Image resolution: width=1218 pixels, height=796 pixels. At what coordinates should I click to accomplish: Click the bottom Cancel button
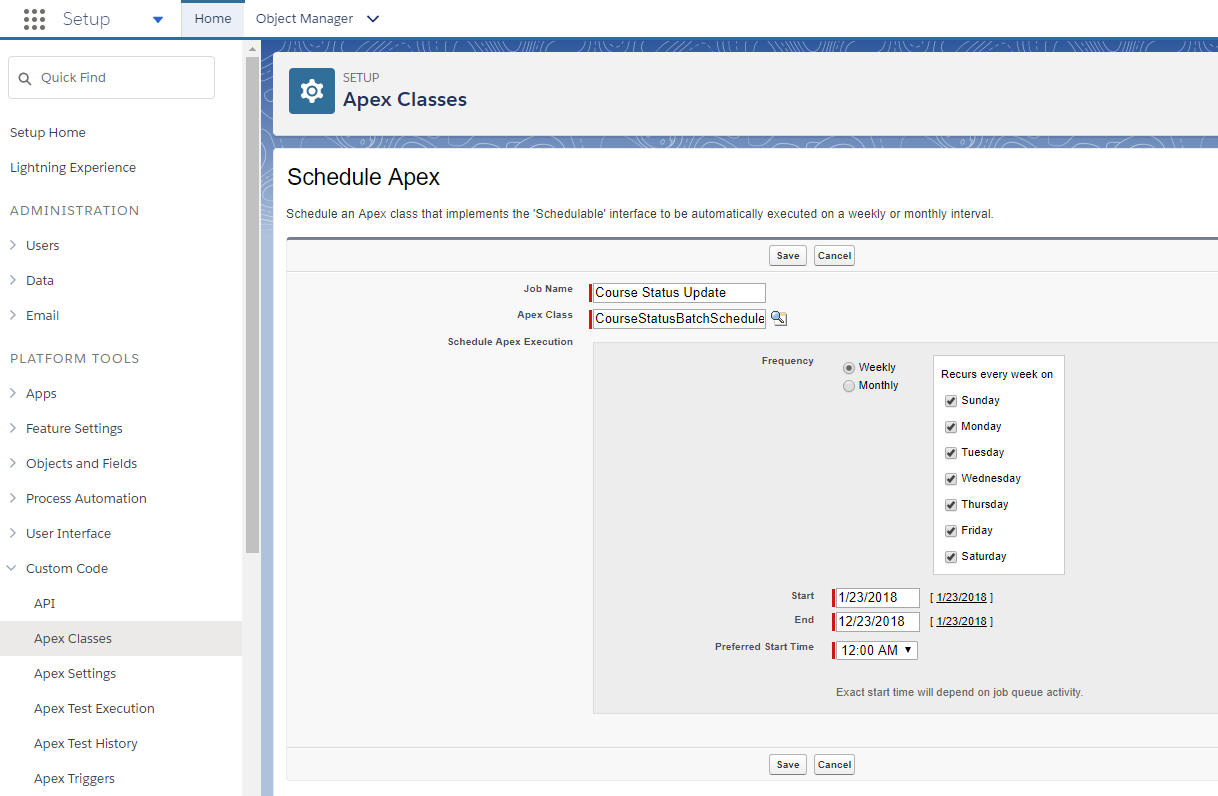click(x=834, y=764)
